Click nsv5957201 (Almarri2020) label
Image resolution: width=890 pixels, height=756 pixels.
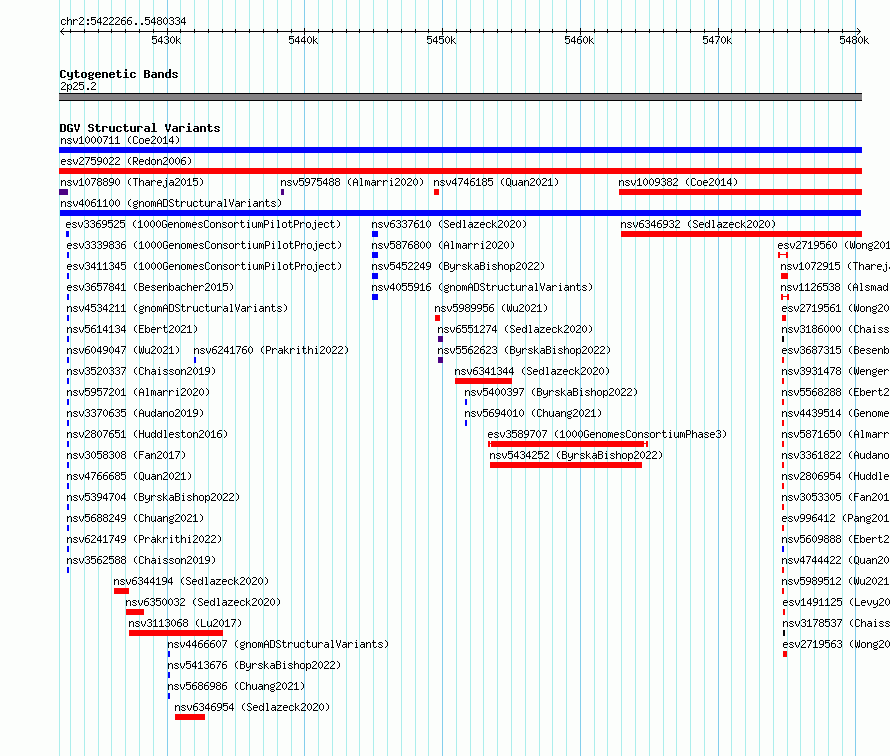[138, 392]
